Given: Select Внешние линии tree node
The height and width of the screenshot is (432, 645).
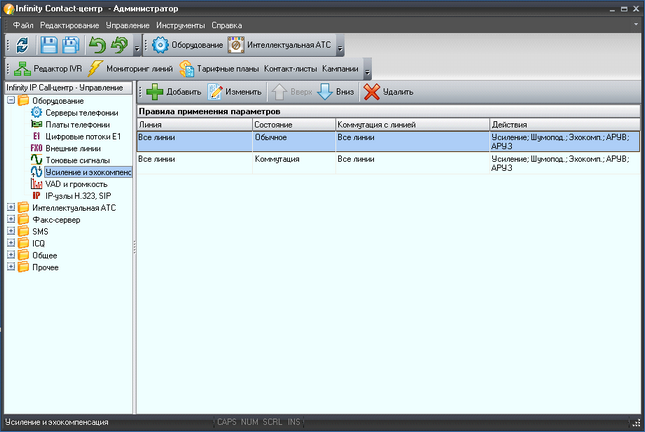Looking at the screenshot, I should pyautogui.click(x=73, y=149).
